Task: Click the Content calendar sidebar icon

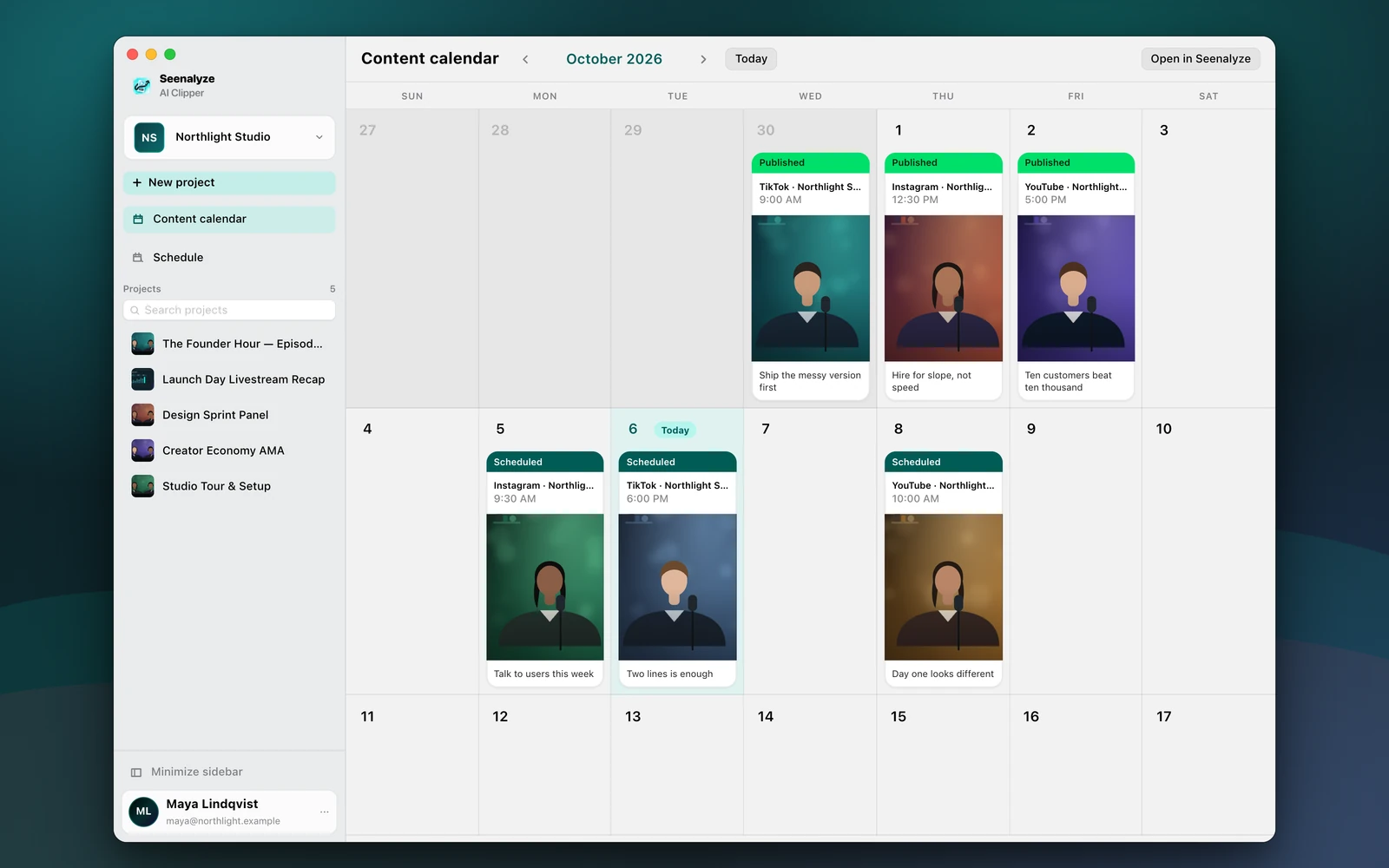Action: coord(138,220)
